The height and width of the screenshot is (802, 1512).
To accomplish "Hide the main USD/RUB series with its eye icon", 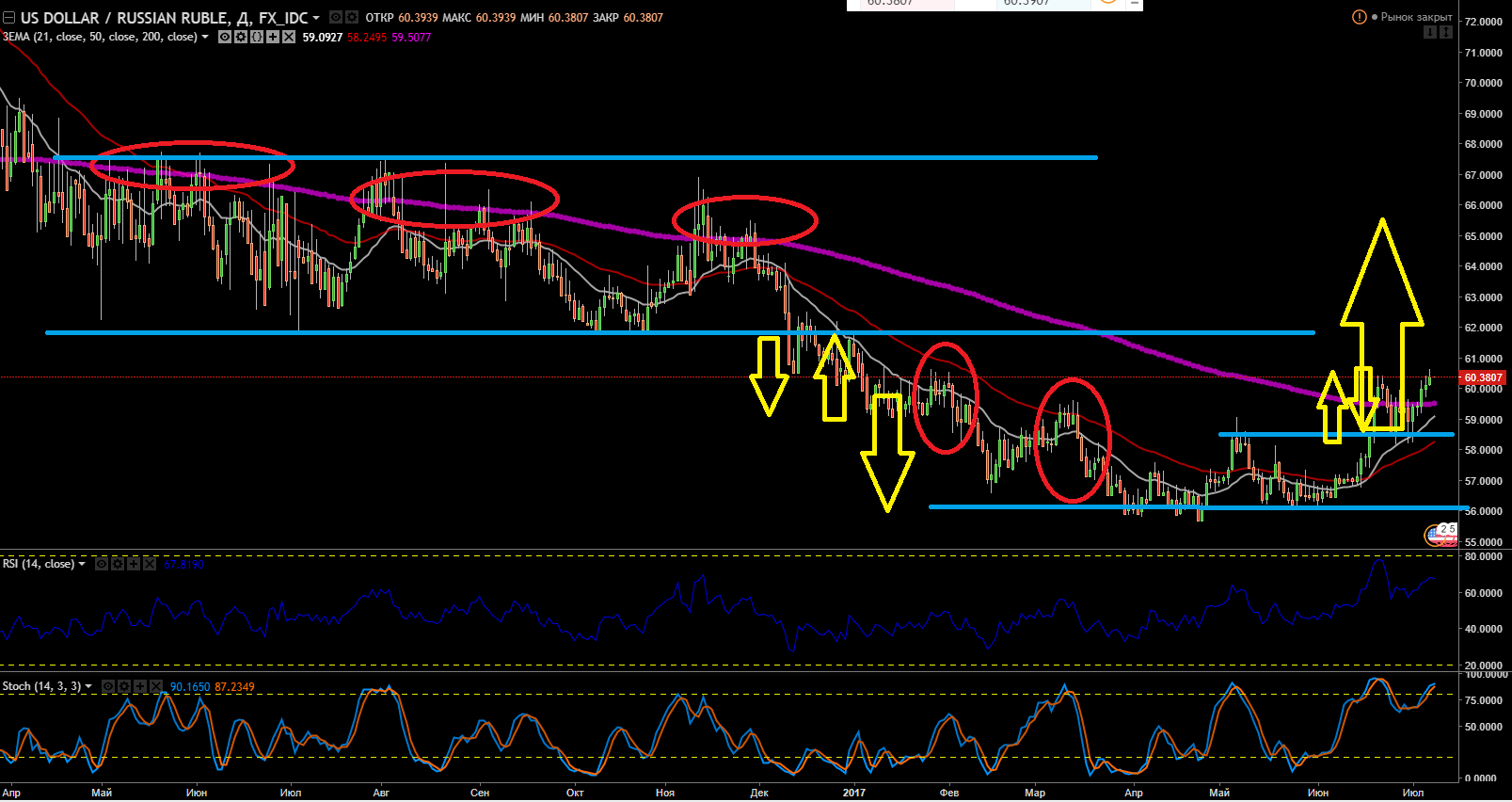I will coord(335,17).
